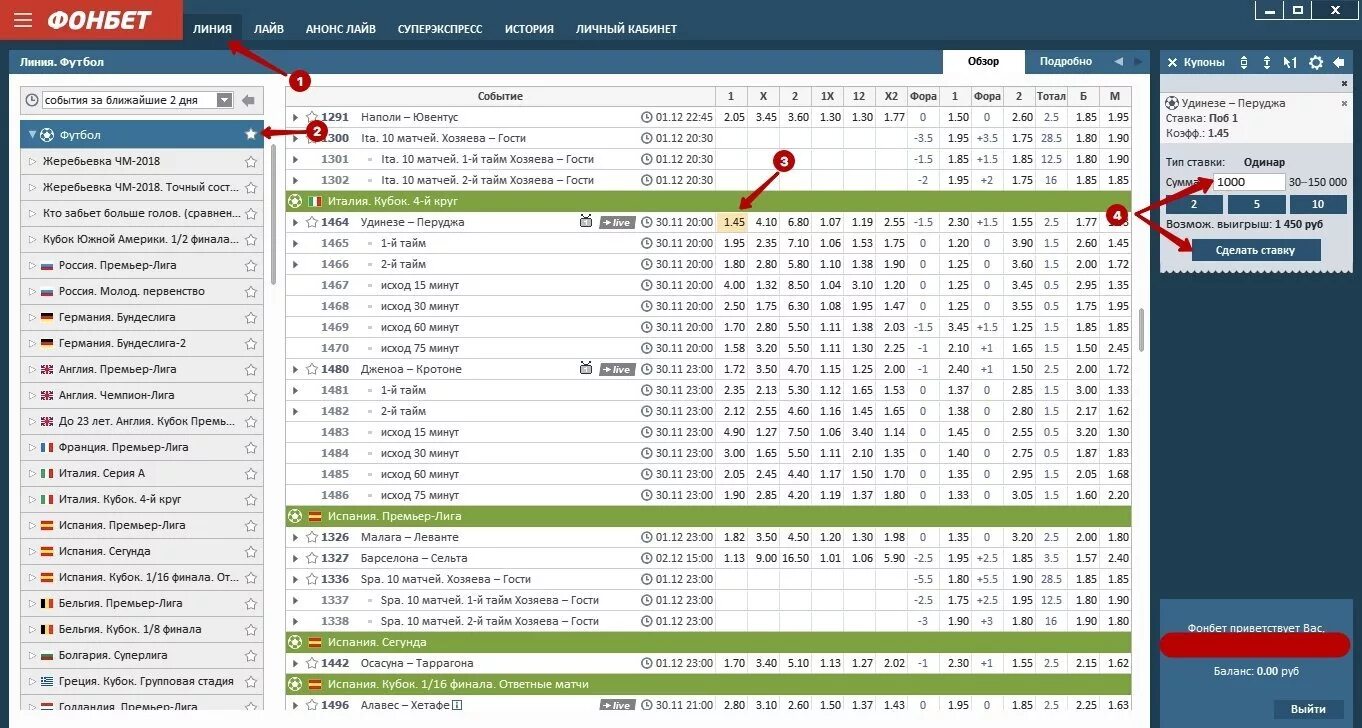Expand event 1465 1-й тайм row

[295, 243]
